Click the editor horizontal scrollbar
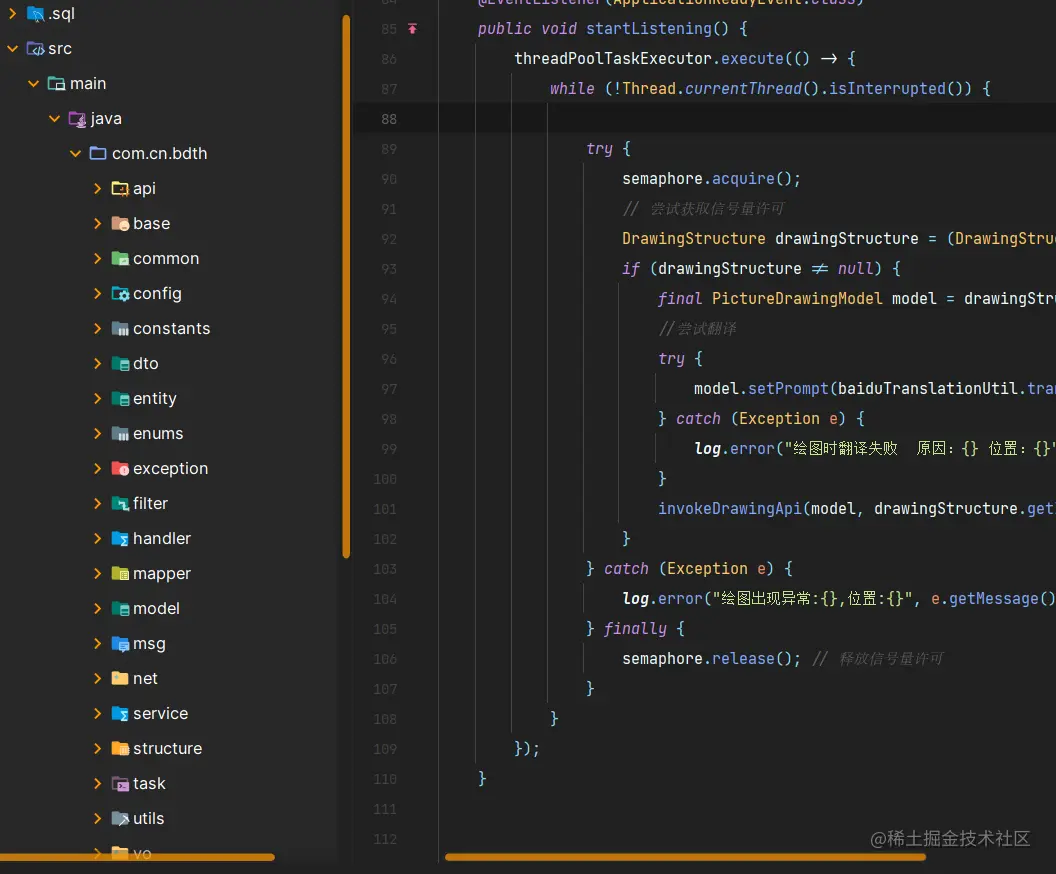This screenshot has height=874, width=1056. point(685,857)
